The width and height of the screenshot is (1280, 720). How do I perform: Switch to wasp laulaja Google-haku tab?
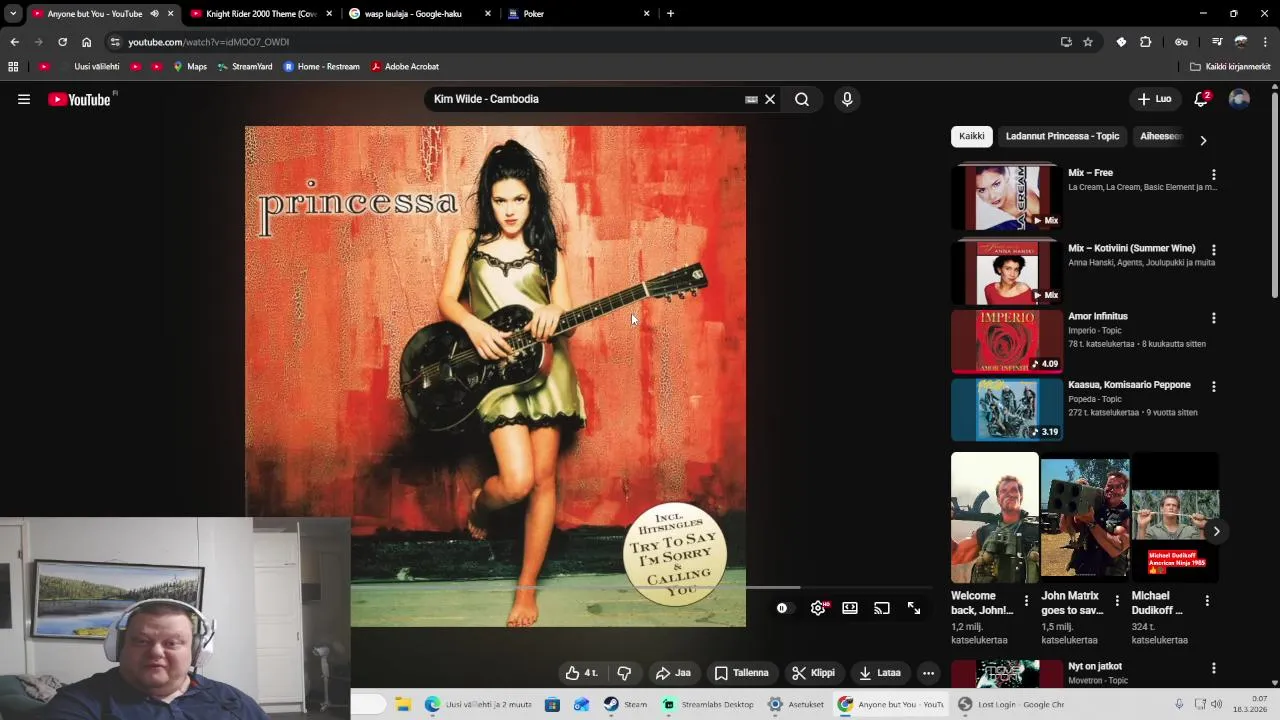pyautogui.click(x=419, y=14)
